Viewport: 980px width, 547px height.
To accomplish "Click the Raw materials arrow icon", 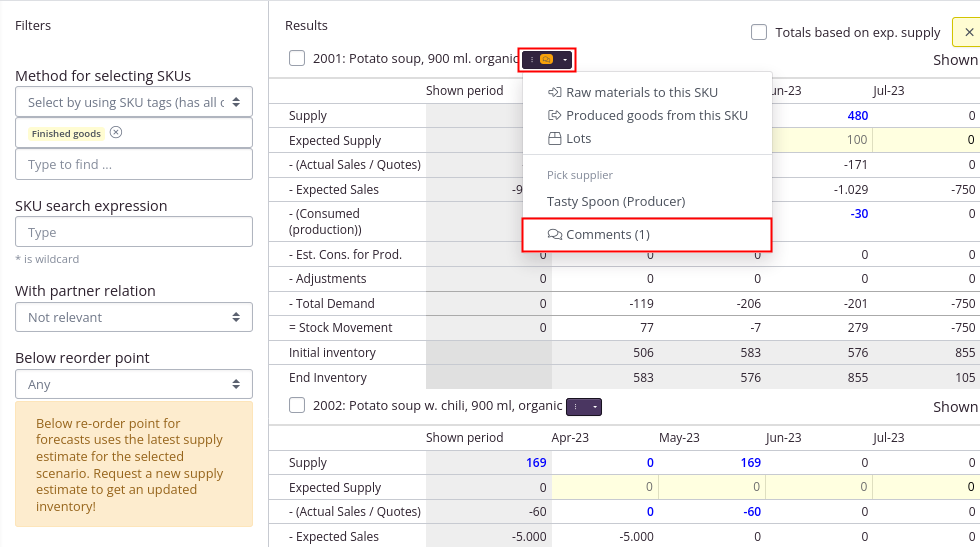I will (x=555, y=92).
